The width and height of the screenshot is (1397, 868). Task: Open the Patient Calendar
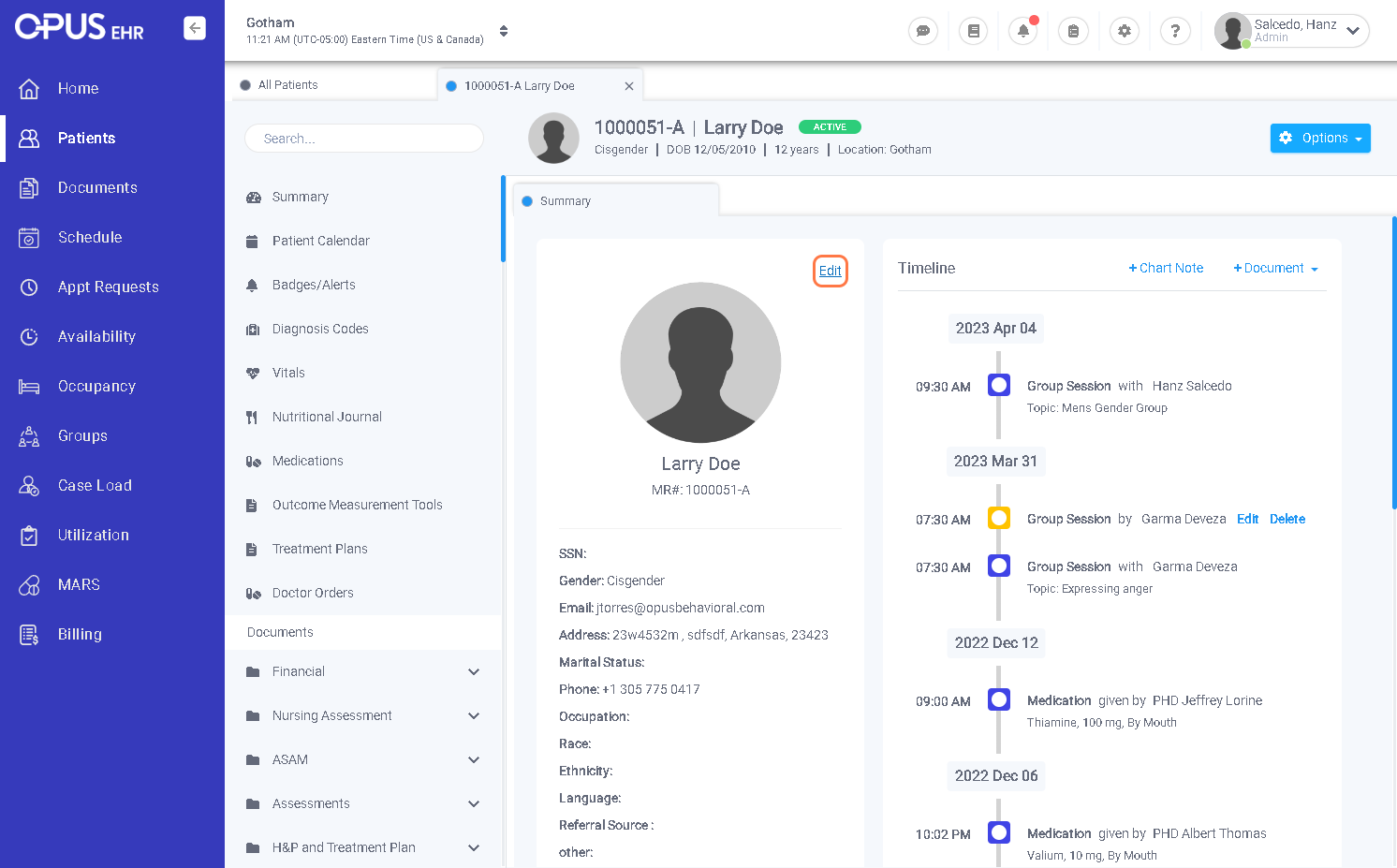coord(320,241)
